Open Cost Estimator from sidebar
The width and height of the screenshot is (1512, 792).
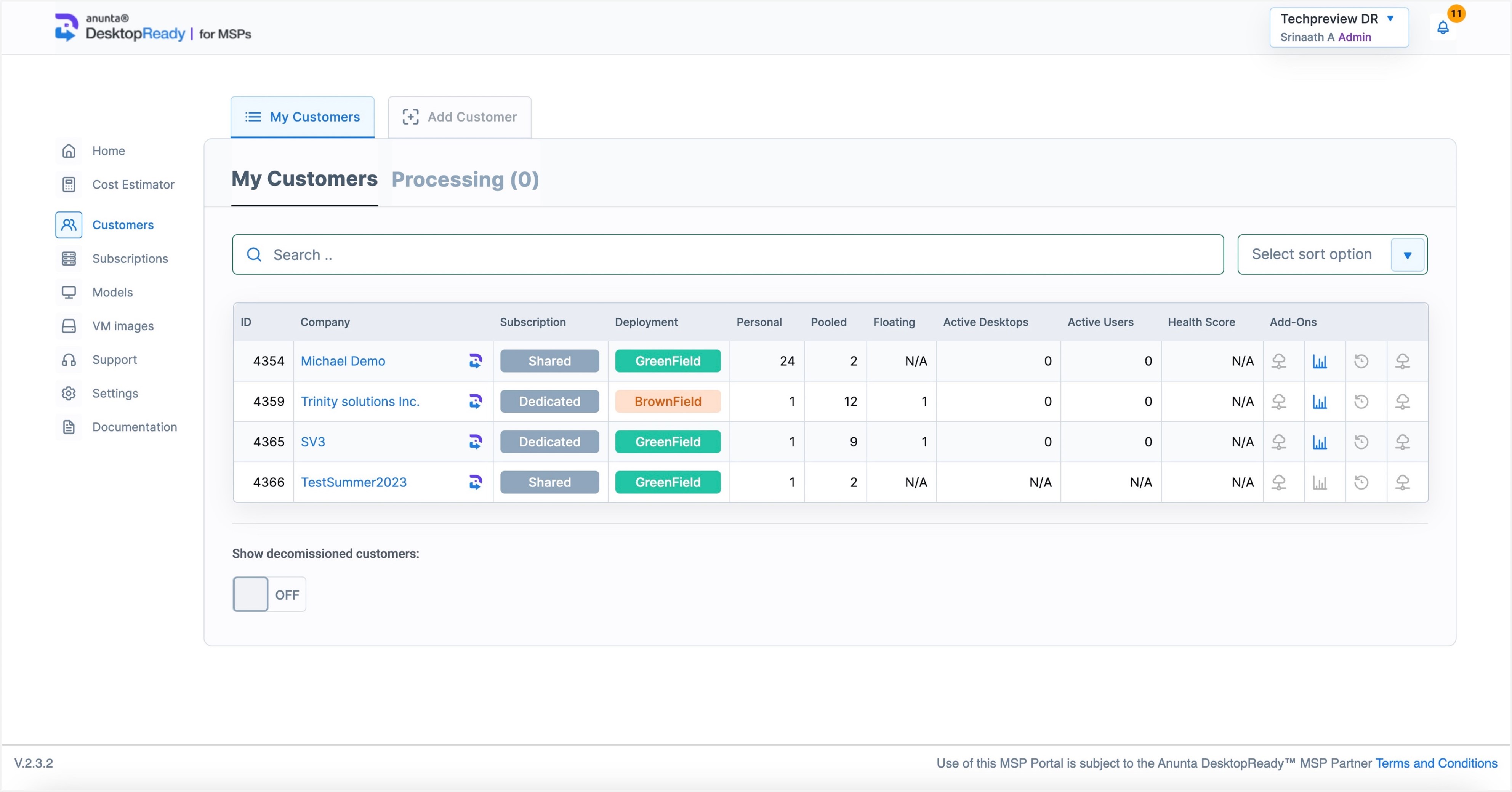point(133,185)
